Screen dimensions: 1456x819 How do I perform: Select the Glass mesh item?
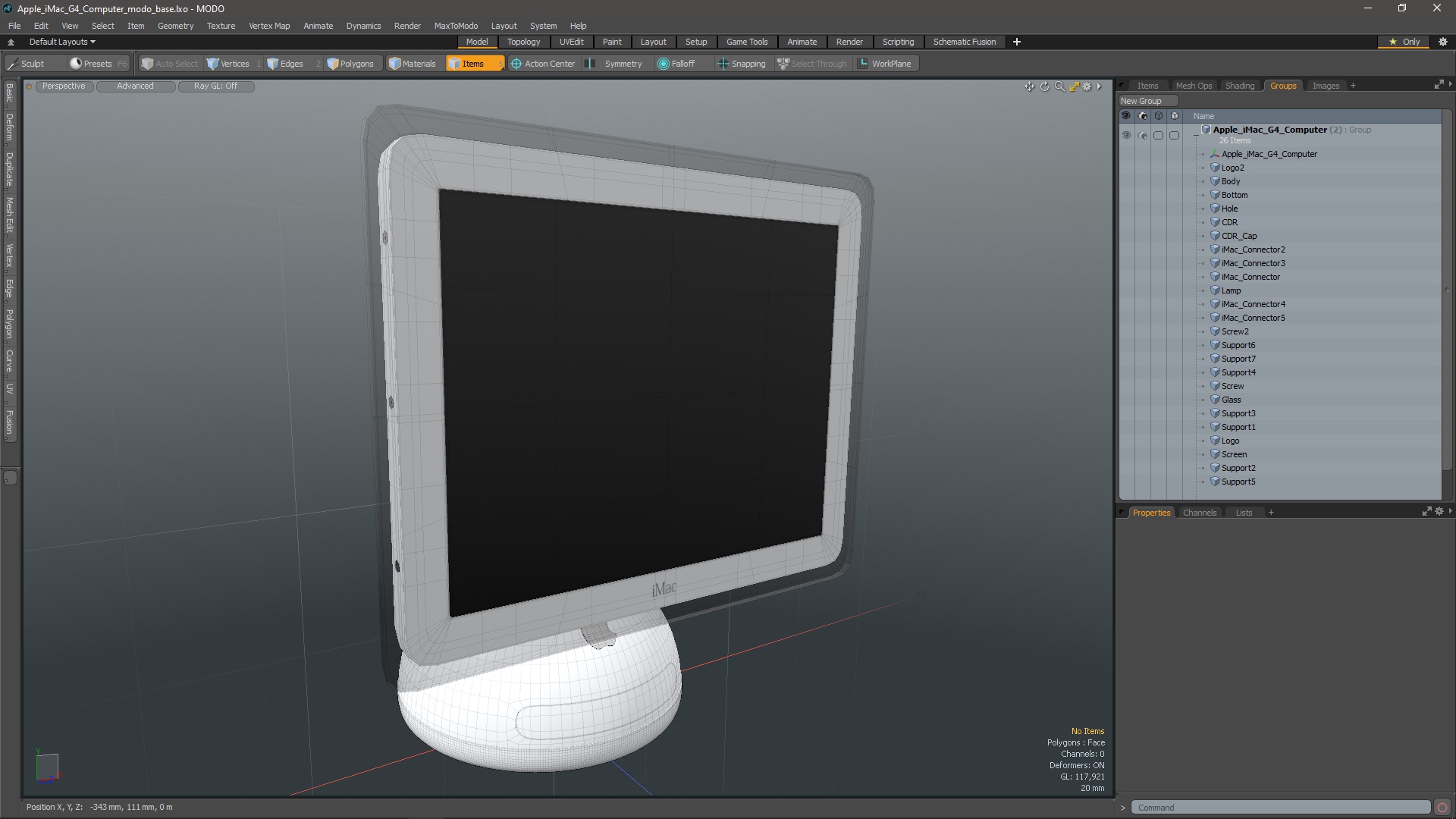coord(1231,400)
